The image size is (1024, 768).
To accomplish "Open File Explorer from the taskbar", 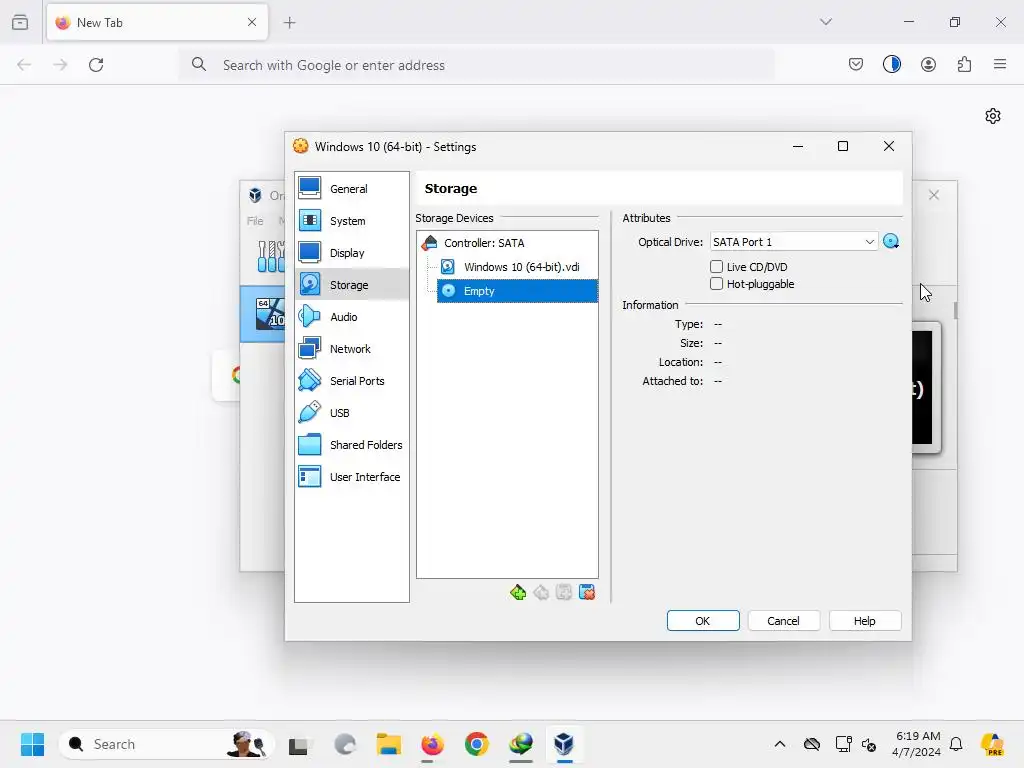I will 389,744.
